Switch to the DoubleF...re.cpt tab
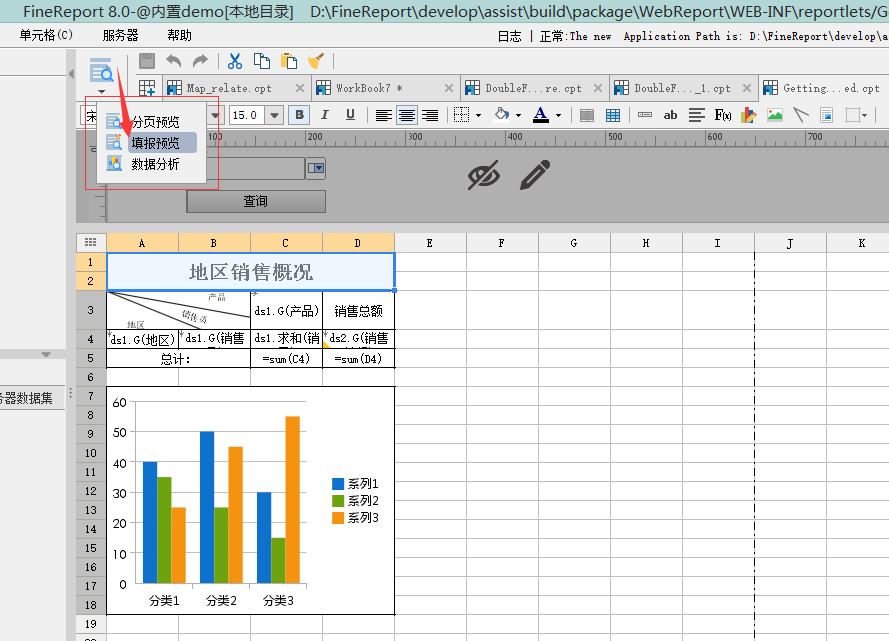Screen dimensions: 889x641 pyautogui.click(x=533, y=88)
